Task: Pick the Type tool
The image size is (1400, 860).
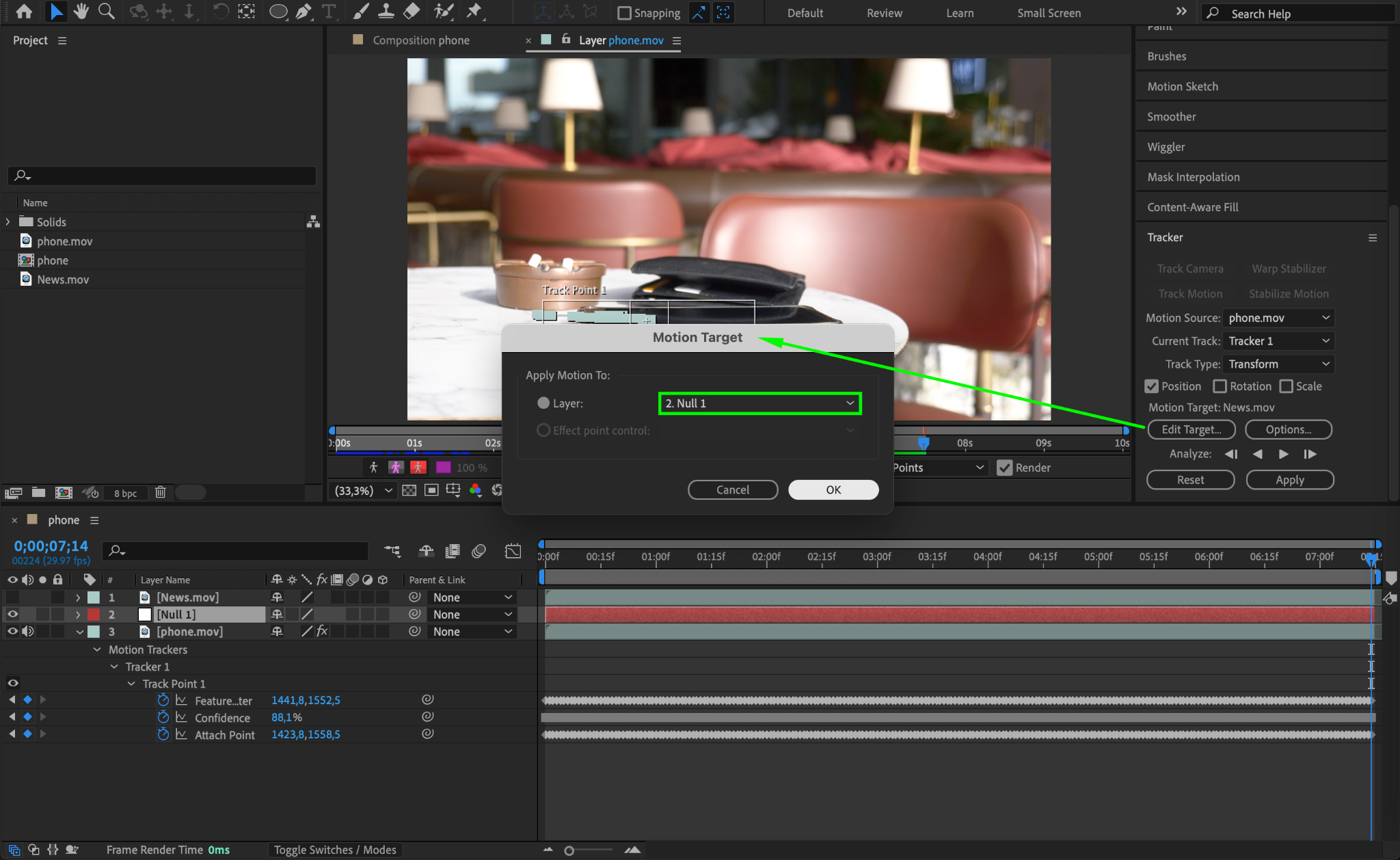Action: pyautogui.click(x=329, y=12)
